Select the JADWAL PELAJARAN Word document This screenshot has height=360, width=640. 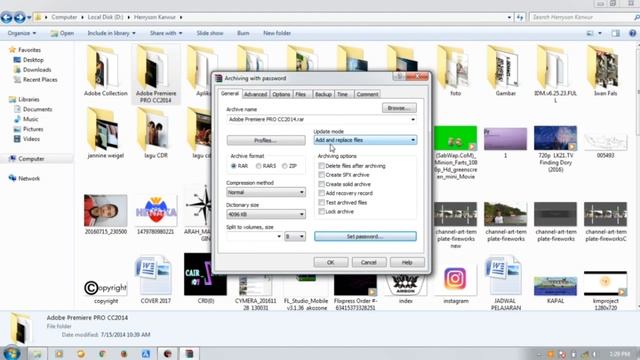(x=505, y=283)
